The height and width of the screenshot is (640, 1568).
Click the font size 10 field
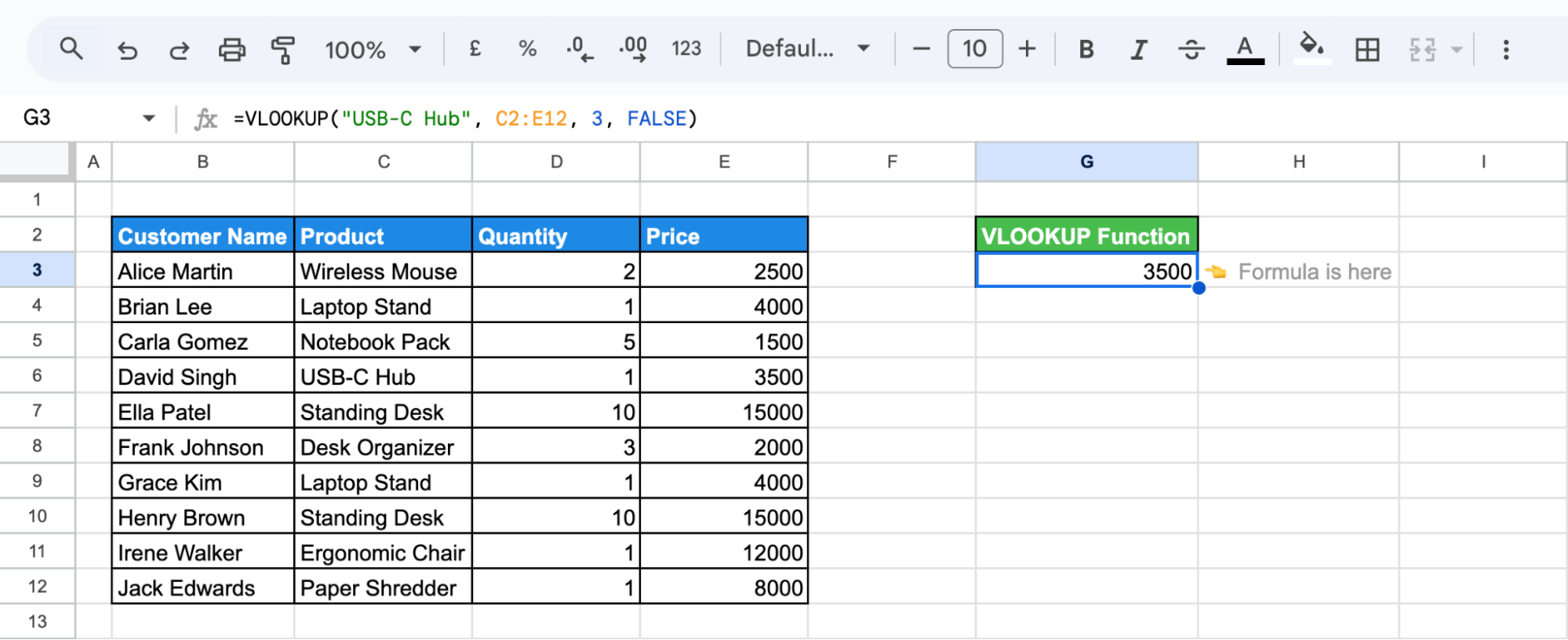pos(975,49)
